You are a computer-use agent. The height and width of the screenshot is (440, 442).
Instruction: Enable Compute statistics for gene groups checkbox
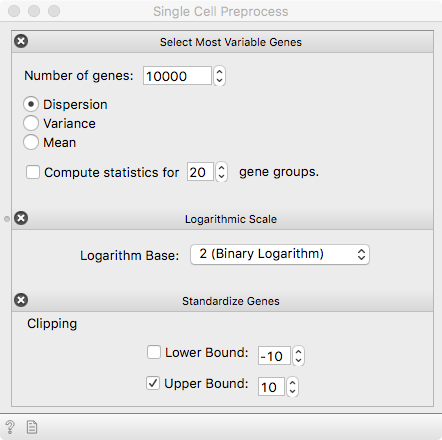[x=33, y=172]
